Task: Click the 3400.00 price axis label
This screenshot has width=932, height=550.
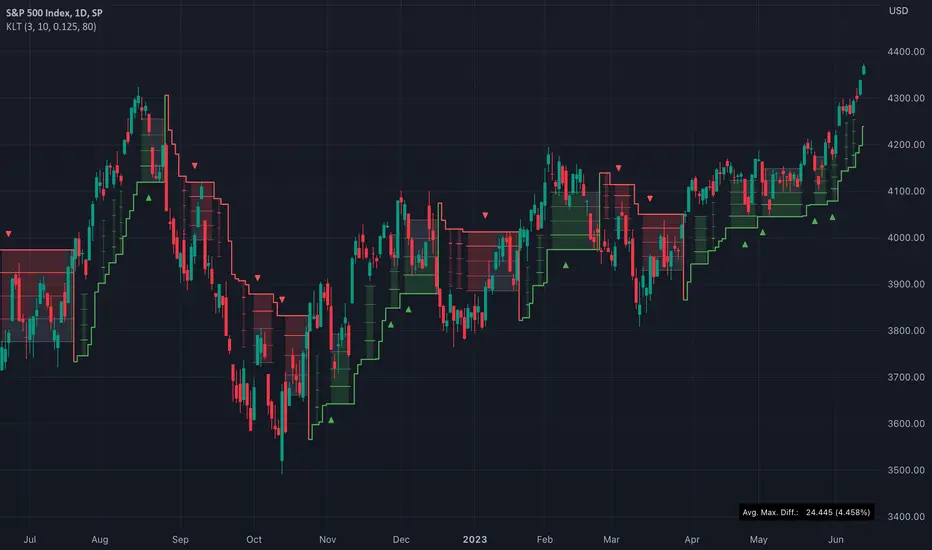Action: [906, 516]
